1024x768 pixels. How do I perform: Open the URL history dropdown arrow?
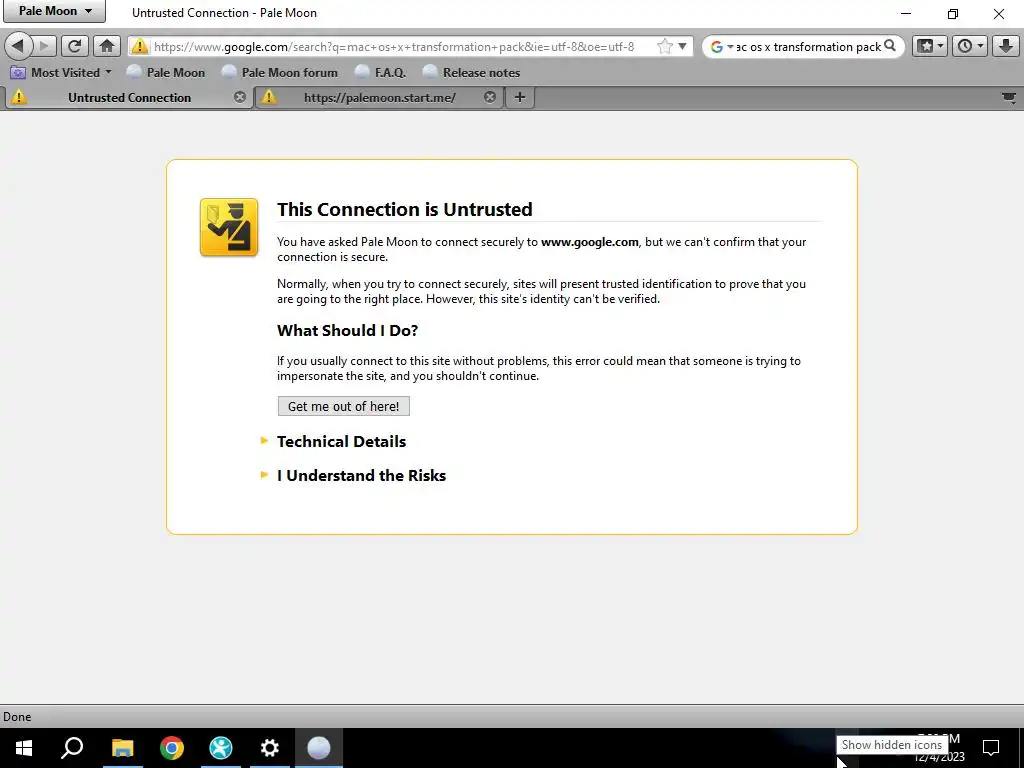[682, 46]
